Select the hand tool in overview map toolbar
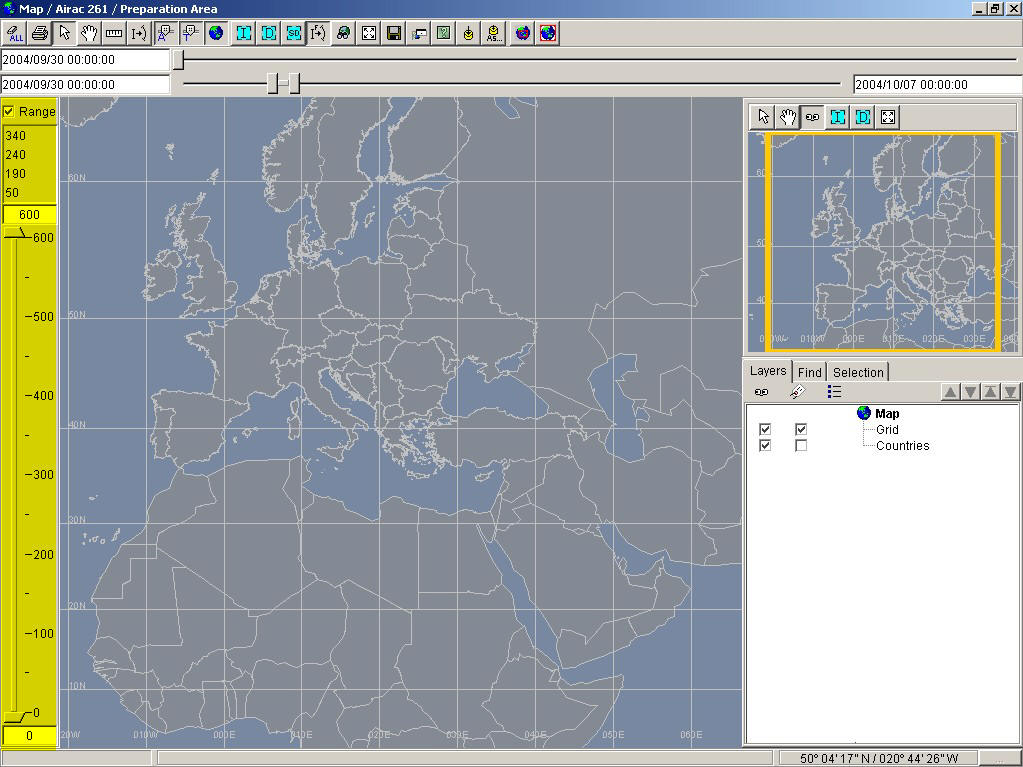1023x767 pixels. [x=788, y=117]
